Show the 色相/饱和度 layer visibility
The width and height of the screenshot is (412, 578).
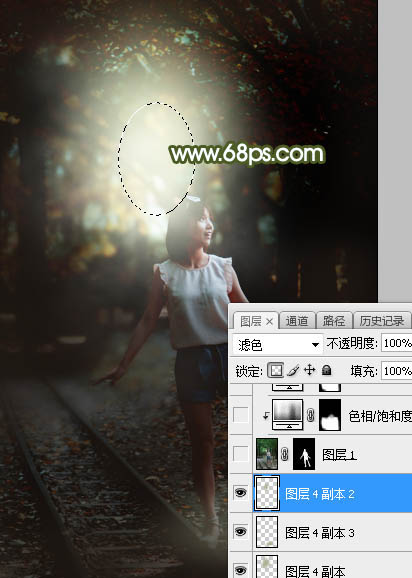[241, 415]
